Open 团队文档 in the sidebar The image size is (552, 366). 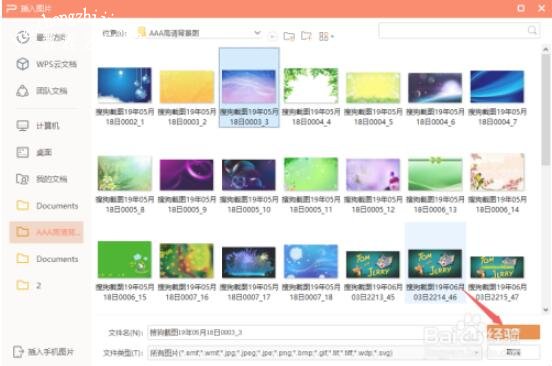coord(42,91)
